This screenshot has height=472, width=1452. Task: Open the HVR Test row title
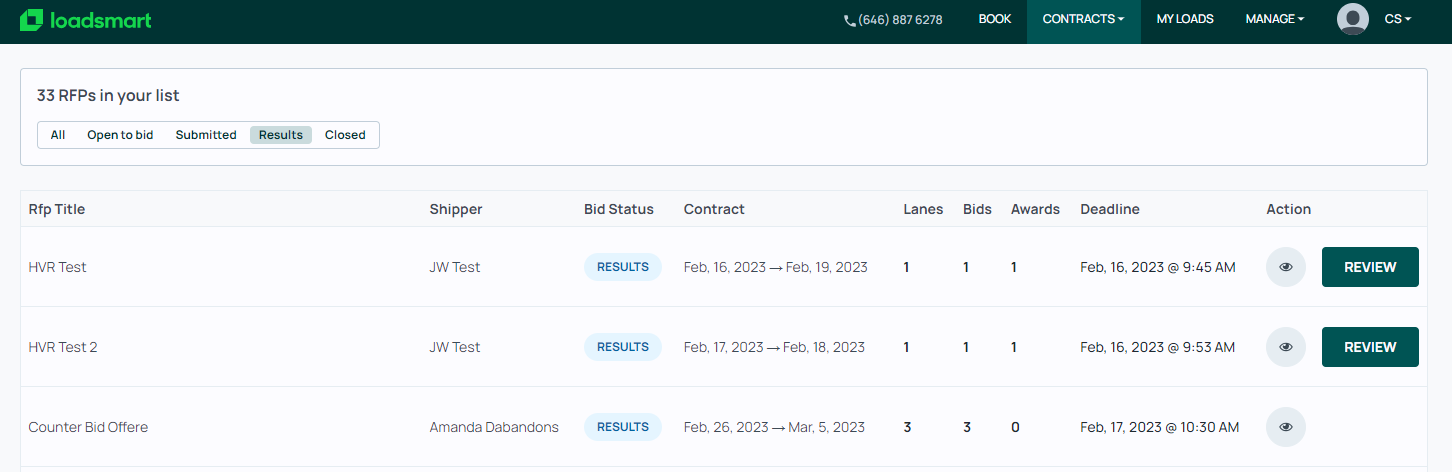[57, 267]
